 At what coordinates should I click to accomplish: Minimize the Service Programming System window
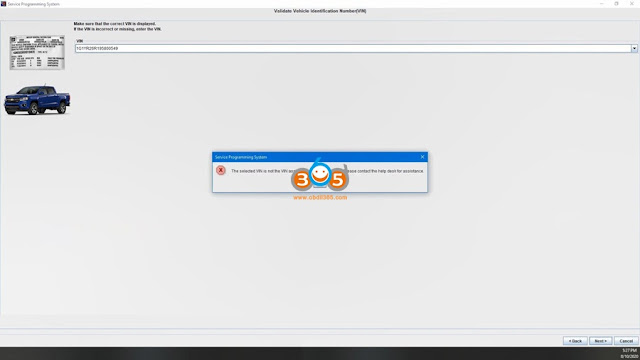601,4
